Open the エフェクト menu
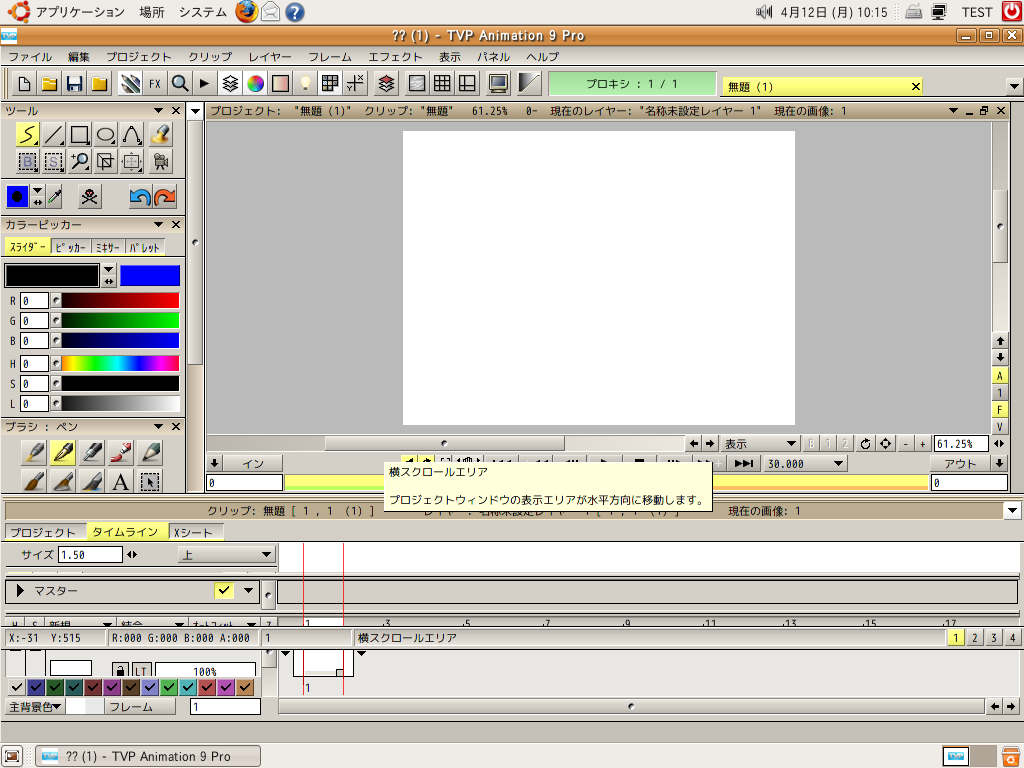The image size is (1024, 768). (x=395, y=57)
